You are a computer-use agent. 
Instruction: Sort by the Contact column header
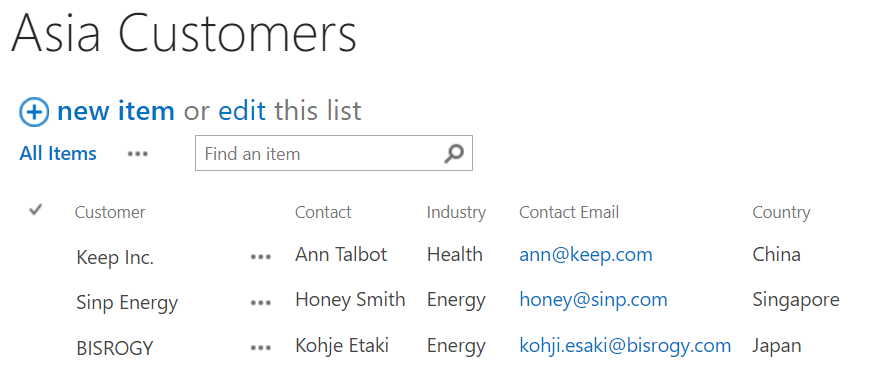pyautogui.click(x=323, y=212)
